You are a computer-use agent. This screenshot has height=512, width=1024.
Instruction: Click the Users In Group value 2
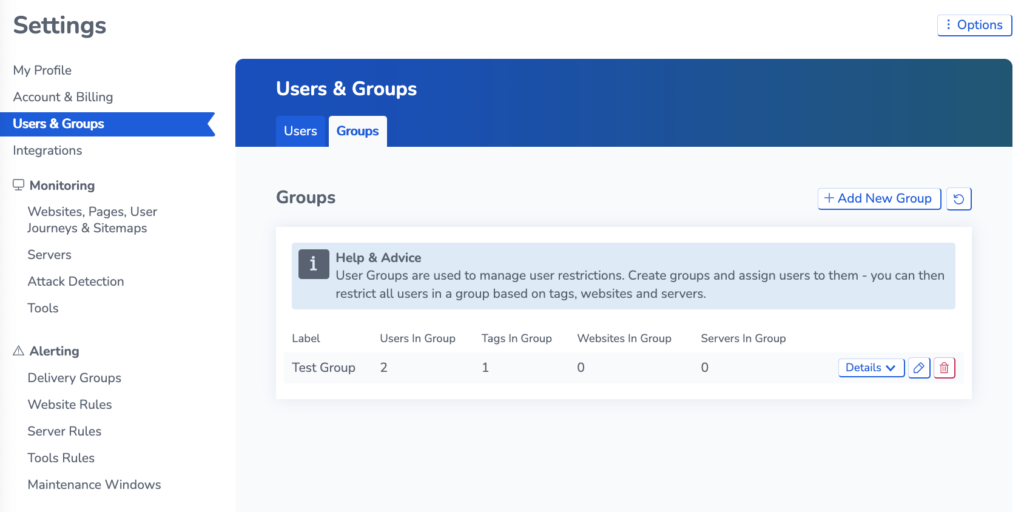(384, 368)
